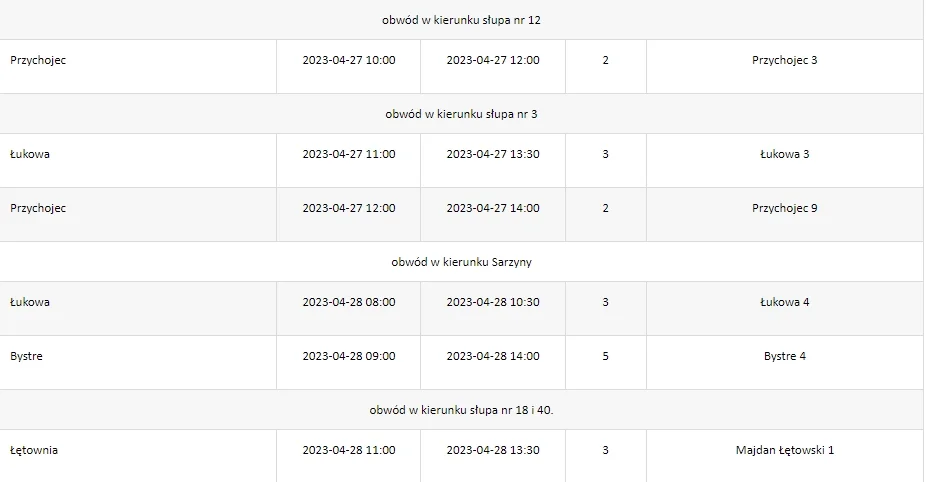The height and width of the screenshot is (482, 926).
Task: Select the 'obwód w kierunku Sarzyny' row
Action: [461, 262]
